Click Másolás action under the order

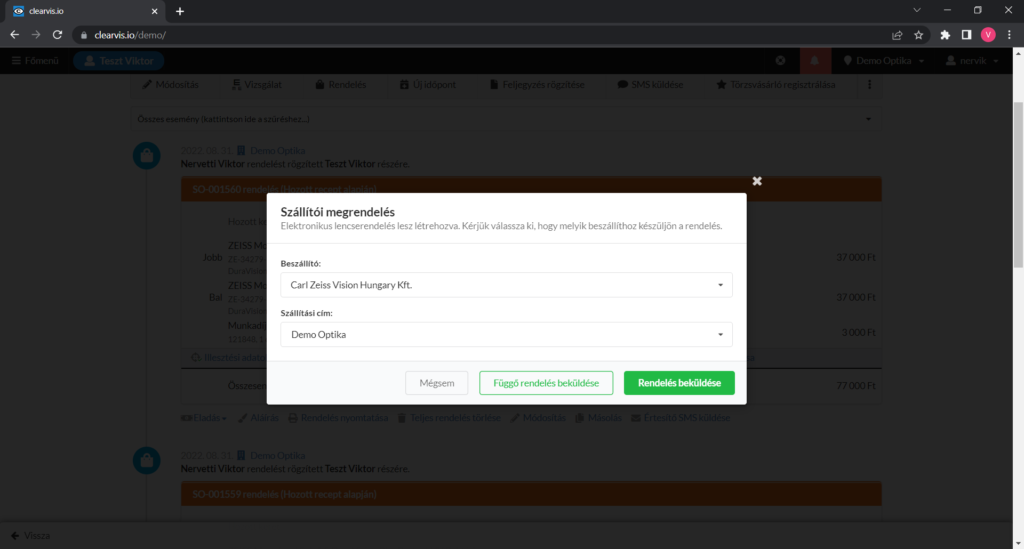point(598,418)
